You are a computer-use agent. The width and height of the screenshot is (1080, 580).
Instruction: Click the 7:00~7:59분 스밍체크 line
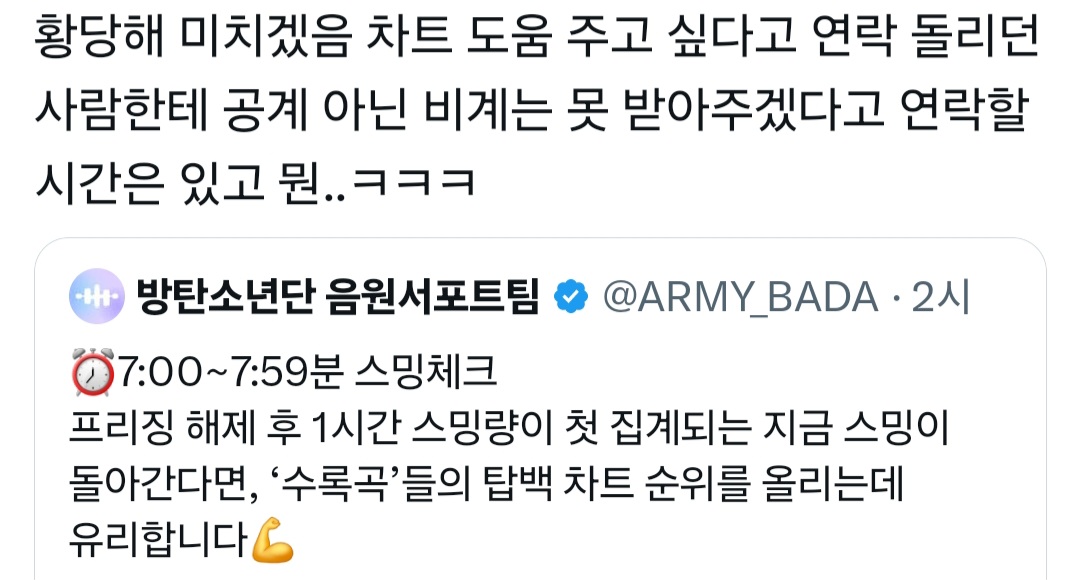pyautogui.click(x=283, y=372)
